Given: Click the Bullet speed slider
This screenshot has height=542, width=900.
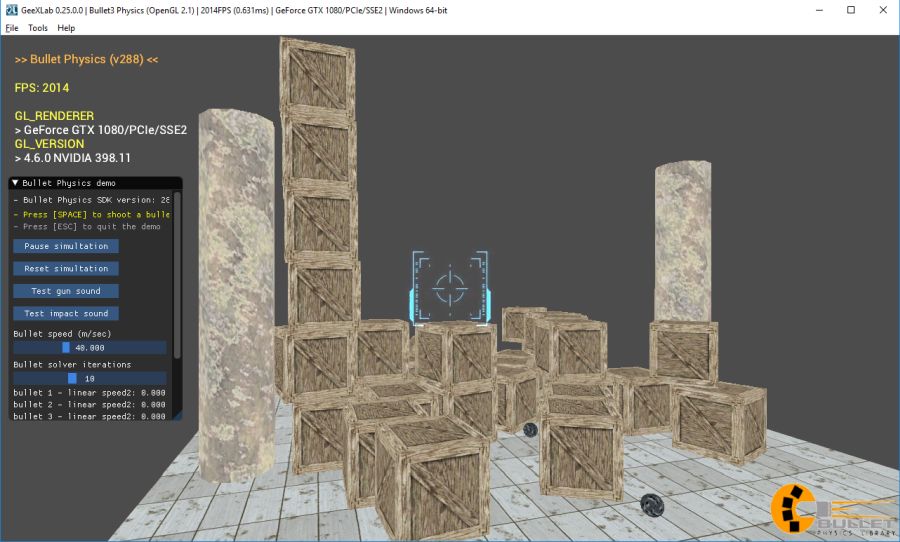Looking at the screenshot, I should tap(90, 347).
